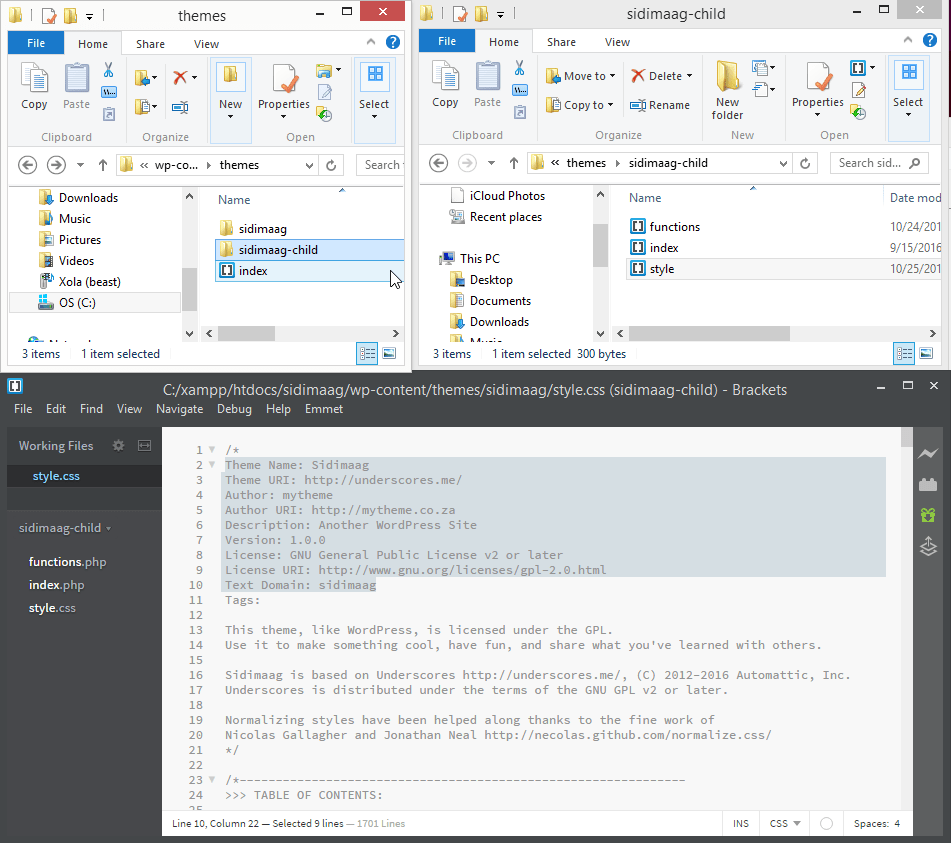
Task: Select This PC in sidimaag-child navigation pane
Action: click(x=479, y=259)
